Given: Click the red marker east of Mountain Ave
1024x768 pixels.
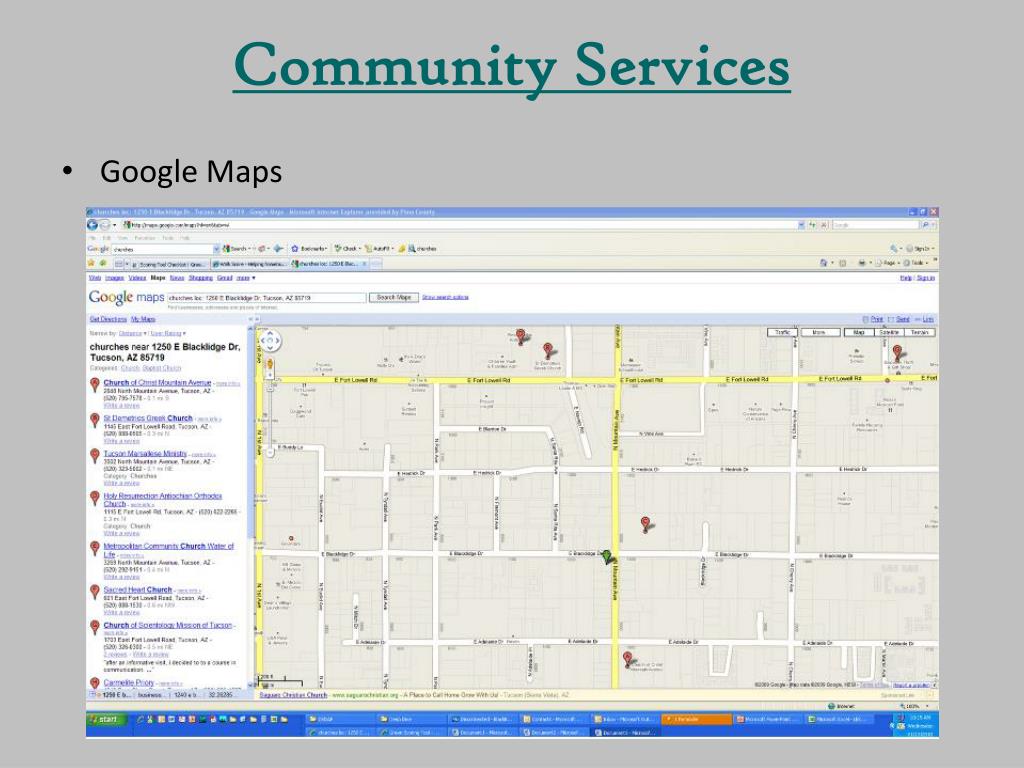Looking at the screenshot, I should coord(645,524).
